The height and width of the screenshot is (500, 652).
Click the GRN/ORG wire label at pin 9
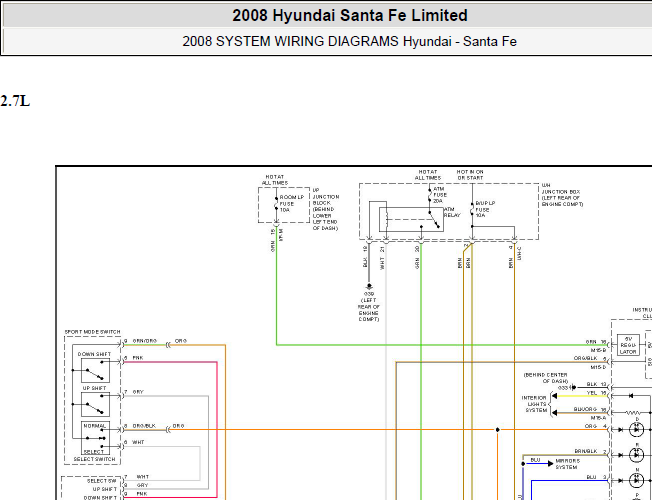(x=144, y=341)
